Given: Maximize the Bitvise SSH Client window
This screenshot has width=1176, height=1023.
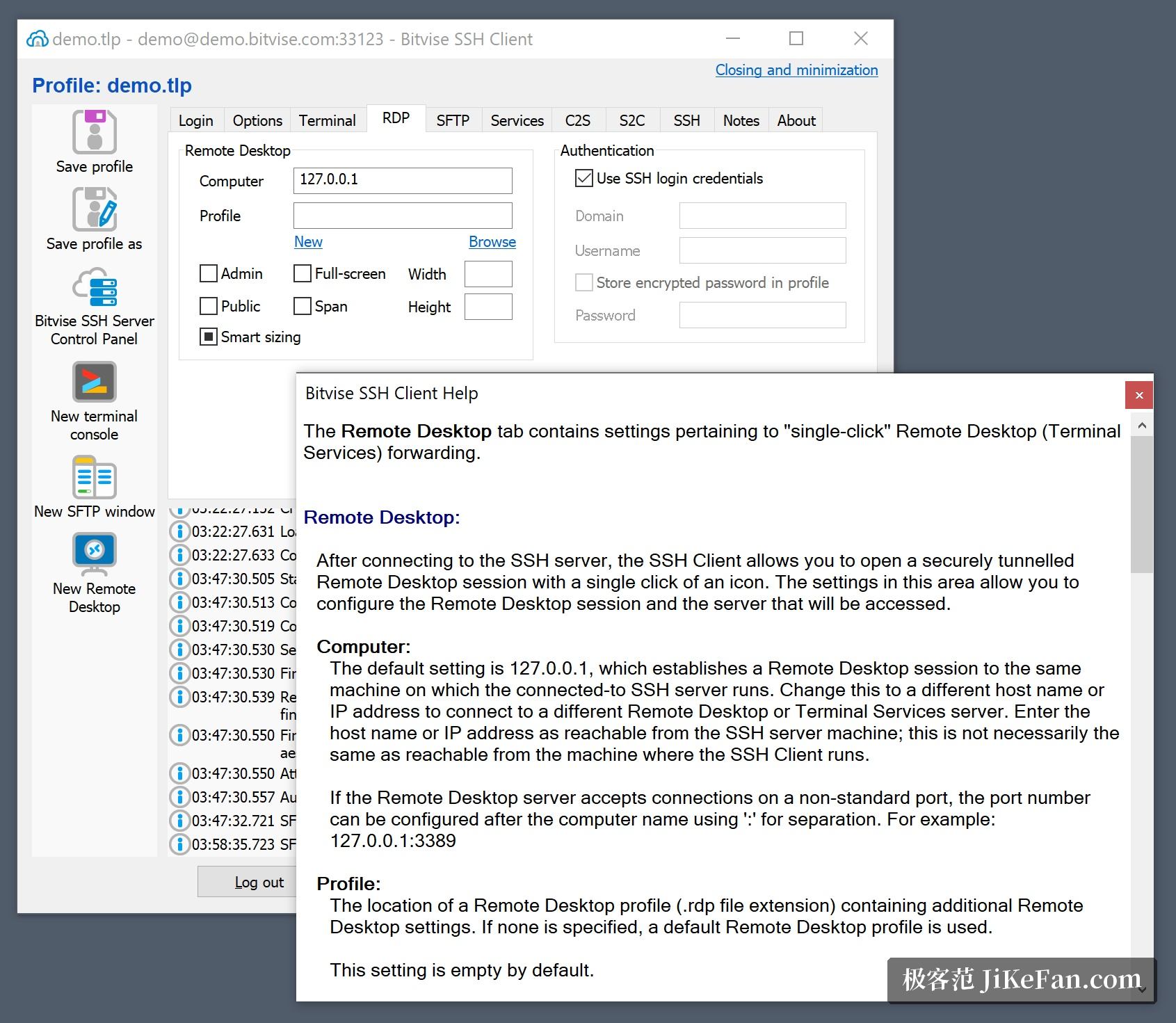Looking at the screenshot, I should [x=796, y=39].
